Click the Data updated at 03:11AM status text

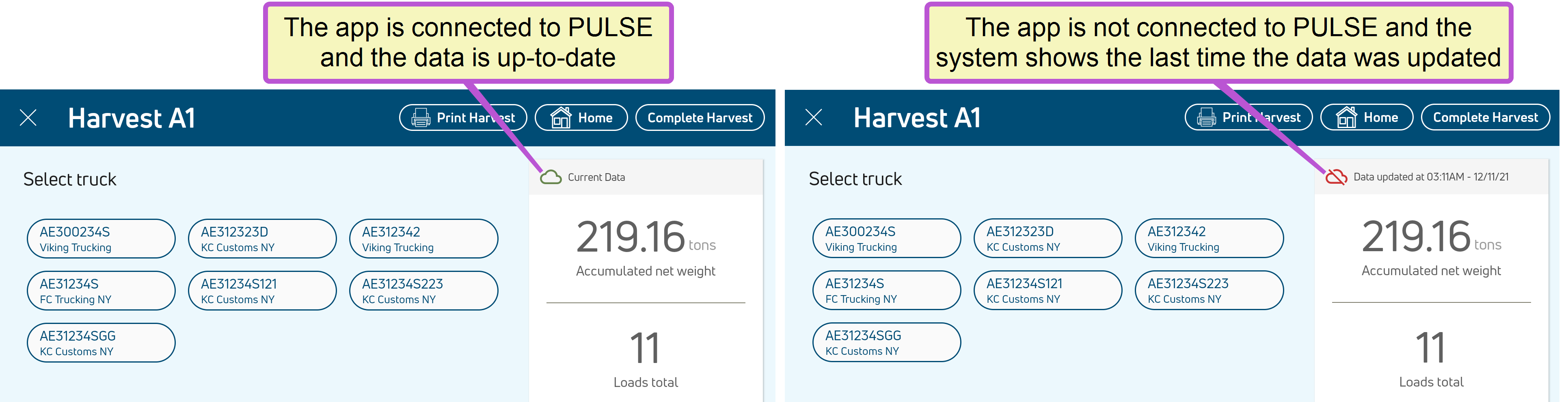point(1430,177)
